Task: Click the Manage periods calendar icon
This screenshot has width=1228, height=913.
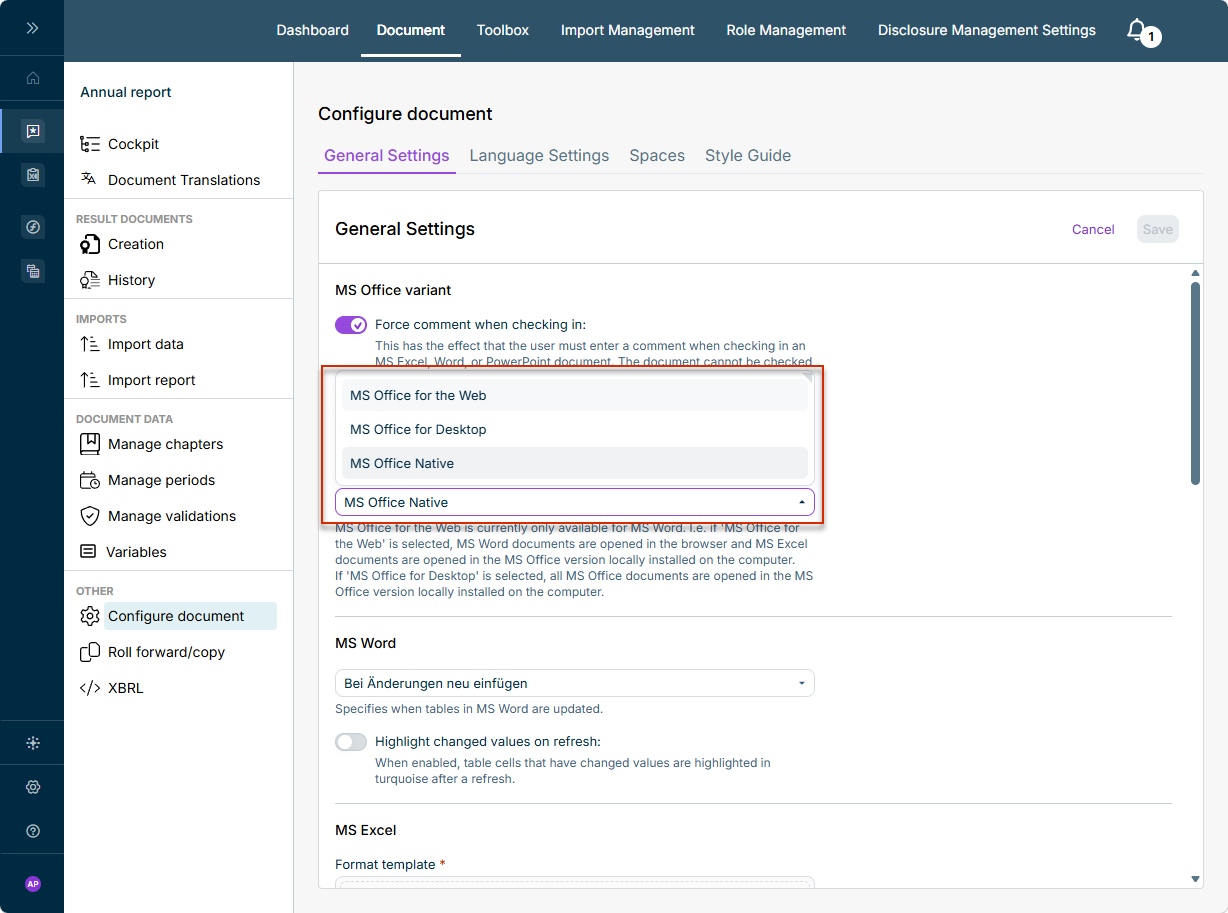Action: (90, 480)
